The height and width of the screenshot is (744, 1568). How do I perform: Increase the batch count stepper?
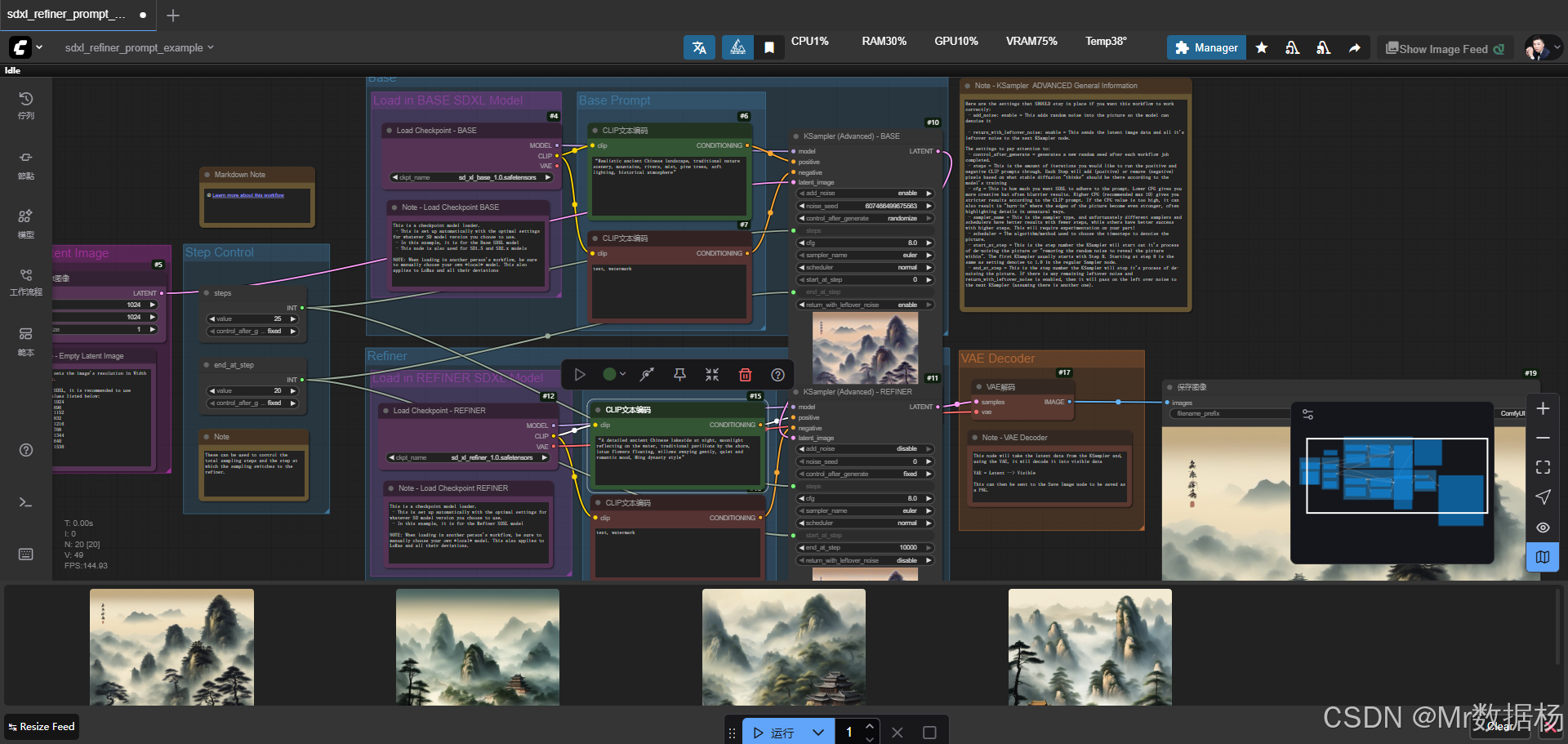(870, 726)
